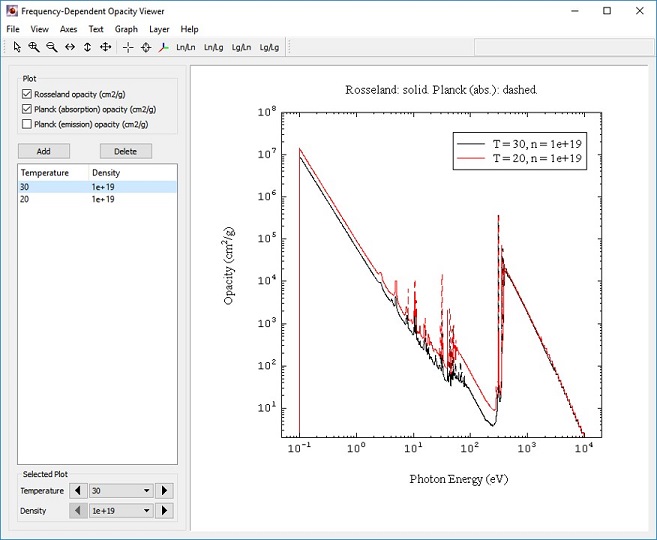This screenshot has height=540, width=657.
Task: Select the four-way pan tool
Action: (x=105, y=47)
